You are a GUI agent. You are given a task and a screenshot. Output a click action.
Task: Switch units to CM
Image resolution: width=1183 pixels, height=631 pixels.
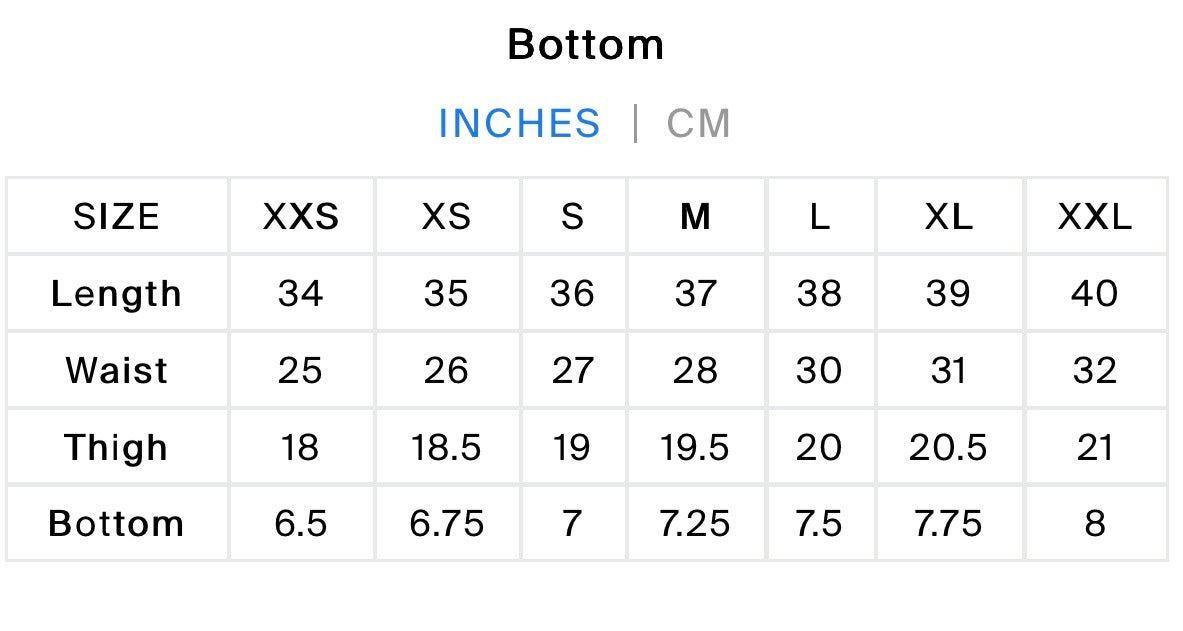[699, 123]
